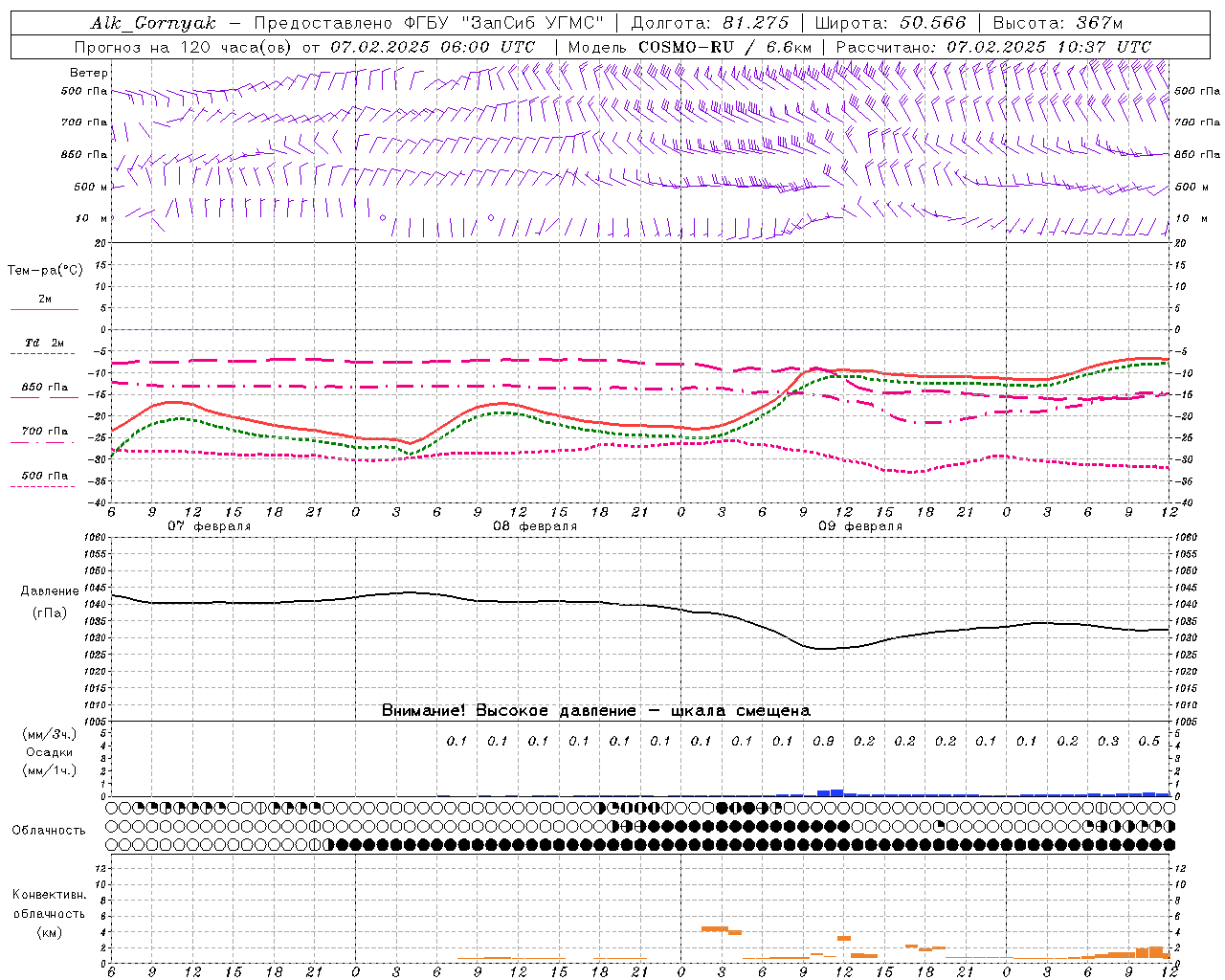Click the date label 09 февраля

860,526
